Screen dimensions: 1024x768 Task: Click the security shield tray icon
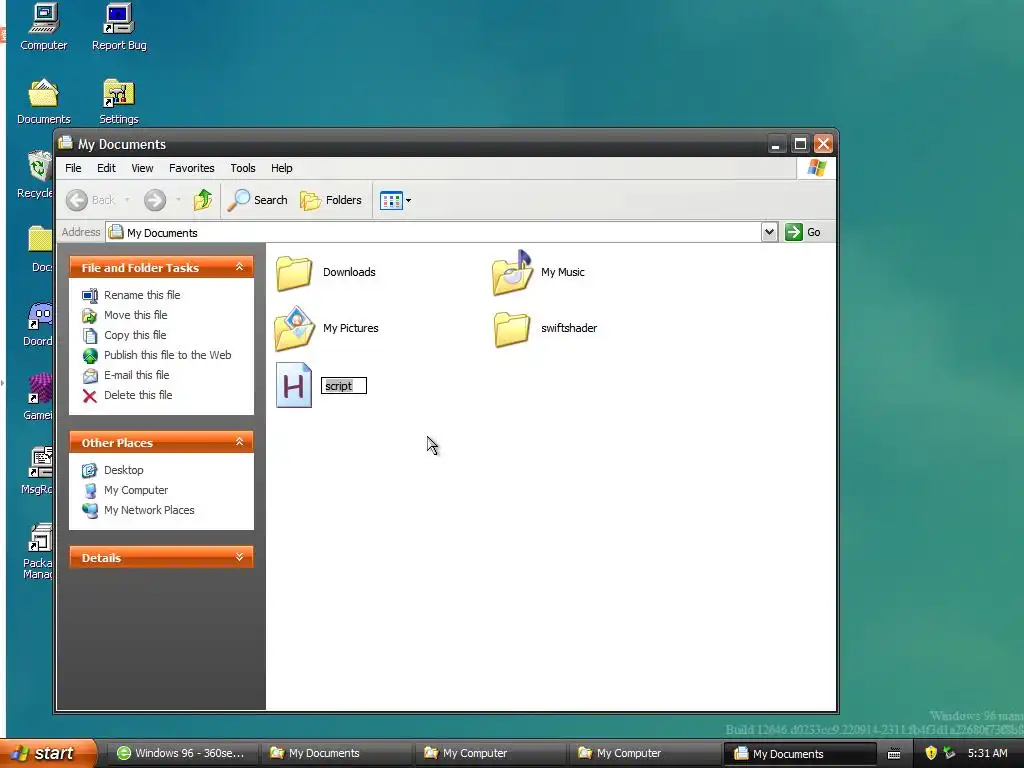(x=931, y=754)
